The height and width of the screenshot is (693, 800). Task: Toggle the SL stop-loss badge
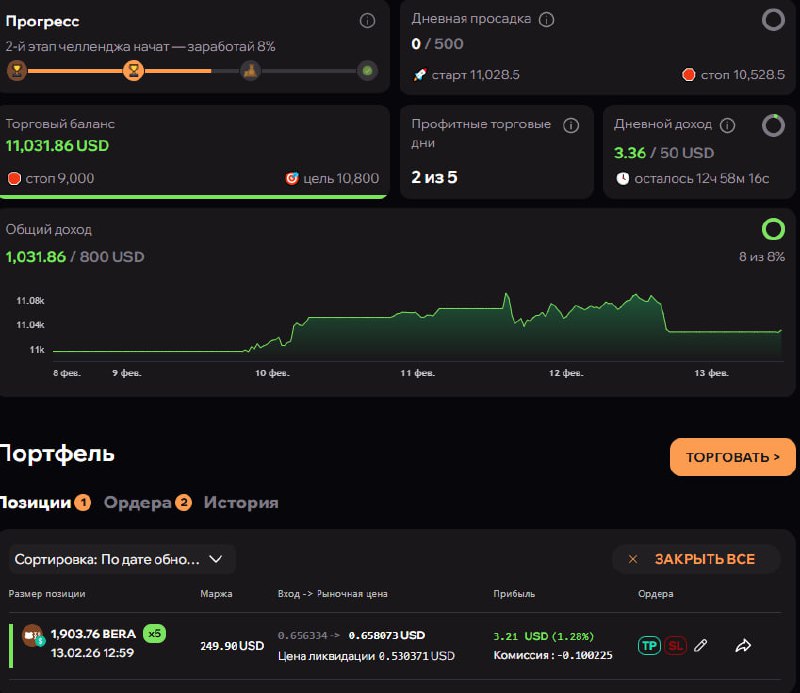click(675, 646)
